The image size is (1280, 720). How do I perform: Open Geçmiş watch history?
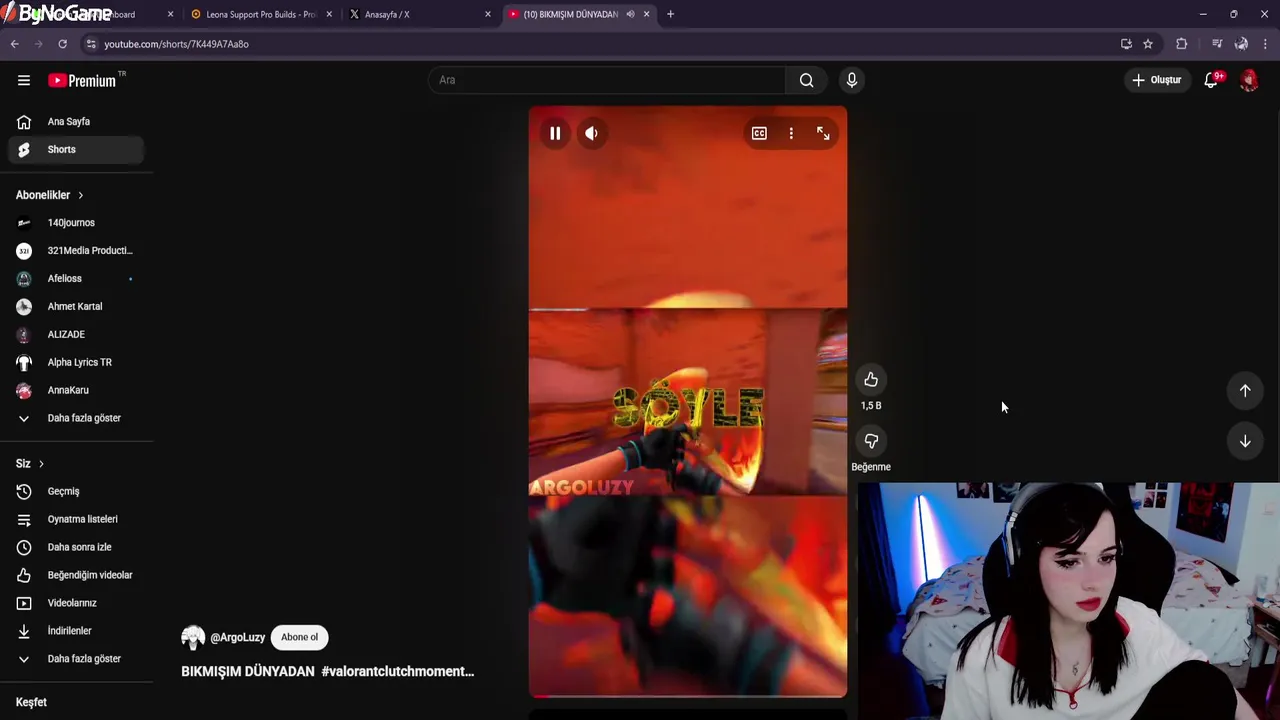(76, 492)
